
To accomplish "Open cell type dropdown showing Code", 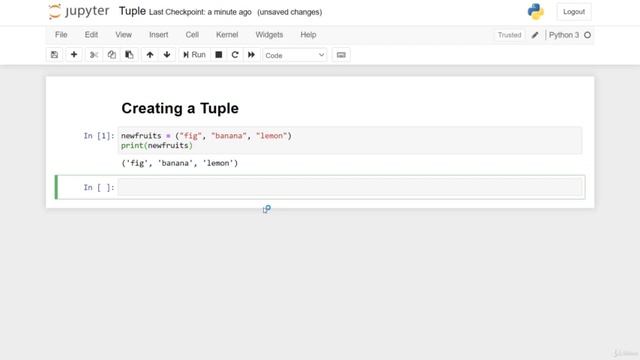I will click(x=295, y=55).
